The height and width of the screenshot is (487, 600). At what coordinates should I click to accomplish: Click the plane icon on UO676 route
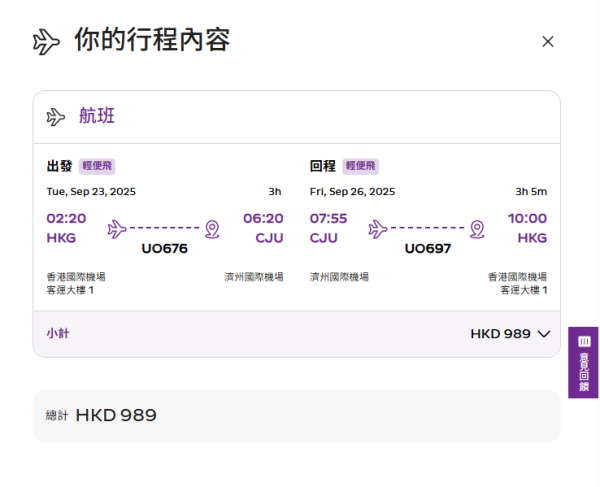click(x=117, y=229)
